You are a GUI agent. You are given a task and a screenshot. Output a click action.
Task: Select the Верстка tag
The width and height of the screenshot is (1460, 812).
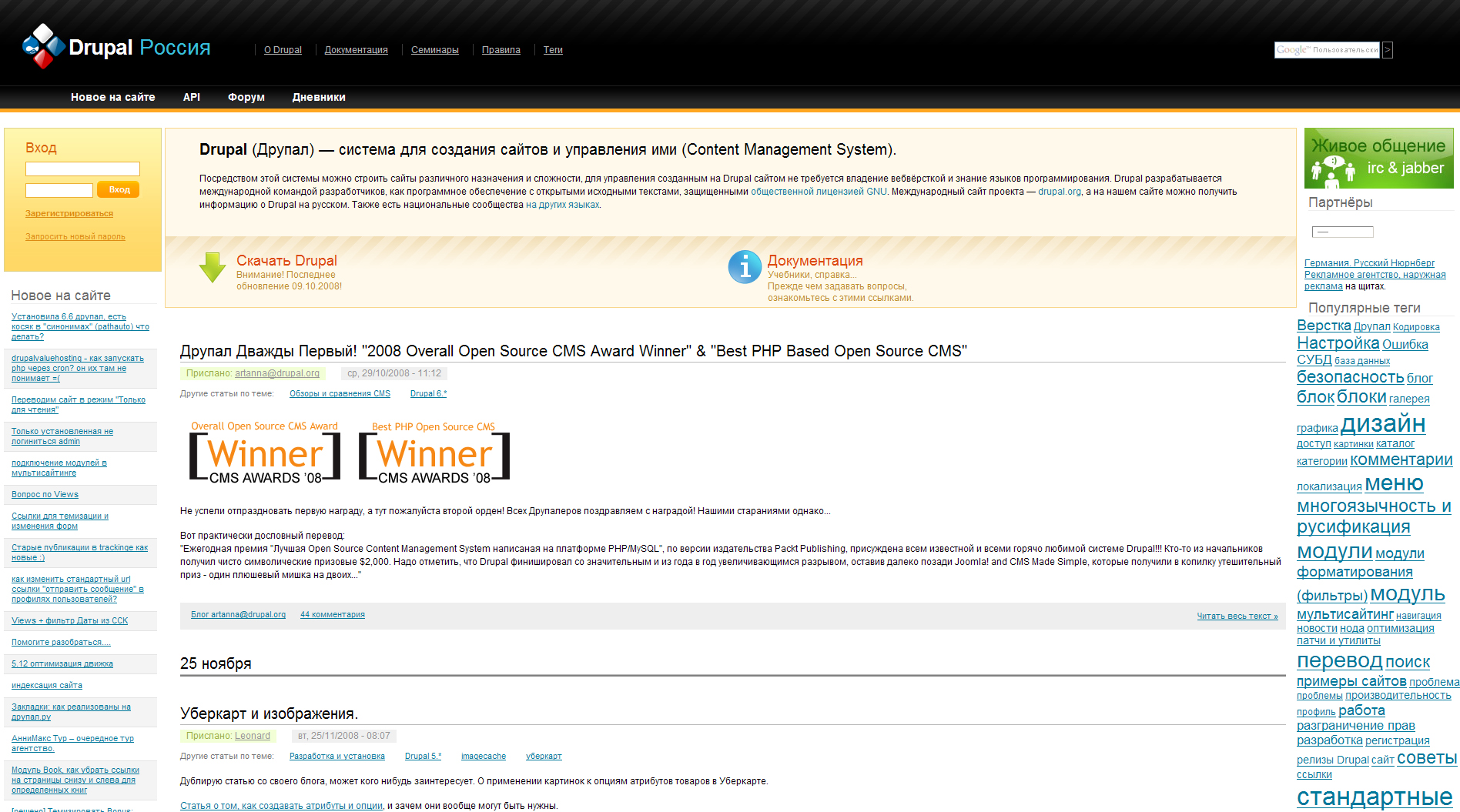click(1324, 326)
